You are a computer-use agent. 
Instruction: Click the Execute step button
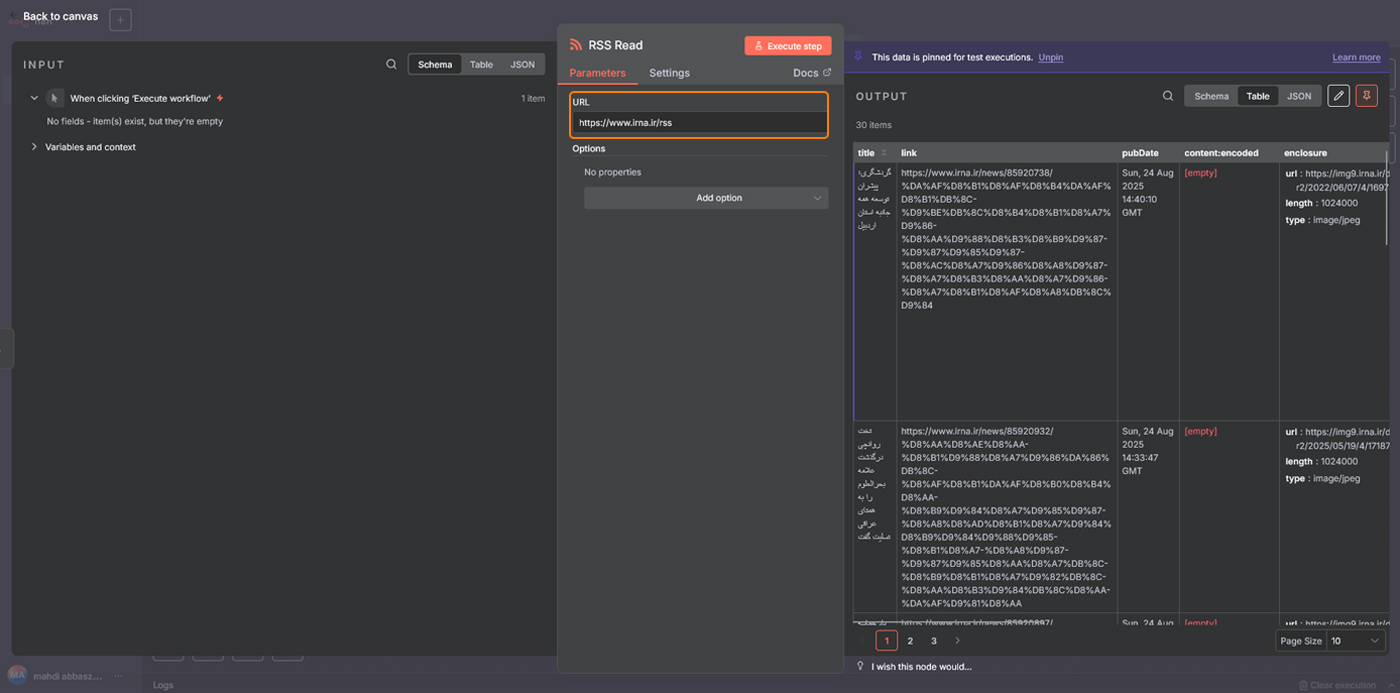tap(787, 46)
